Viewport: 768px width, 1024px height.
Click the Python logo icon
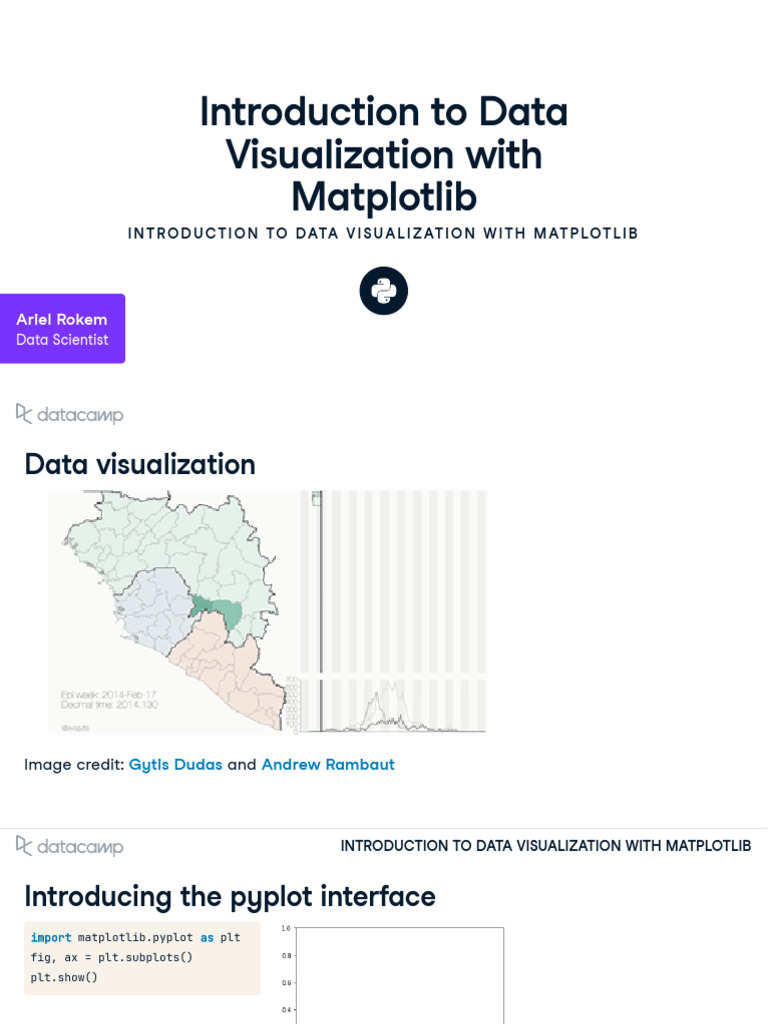(x=384, y=291)
